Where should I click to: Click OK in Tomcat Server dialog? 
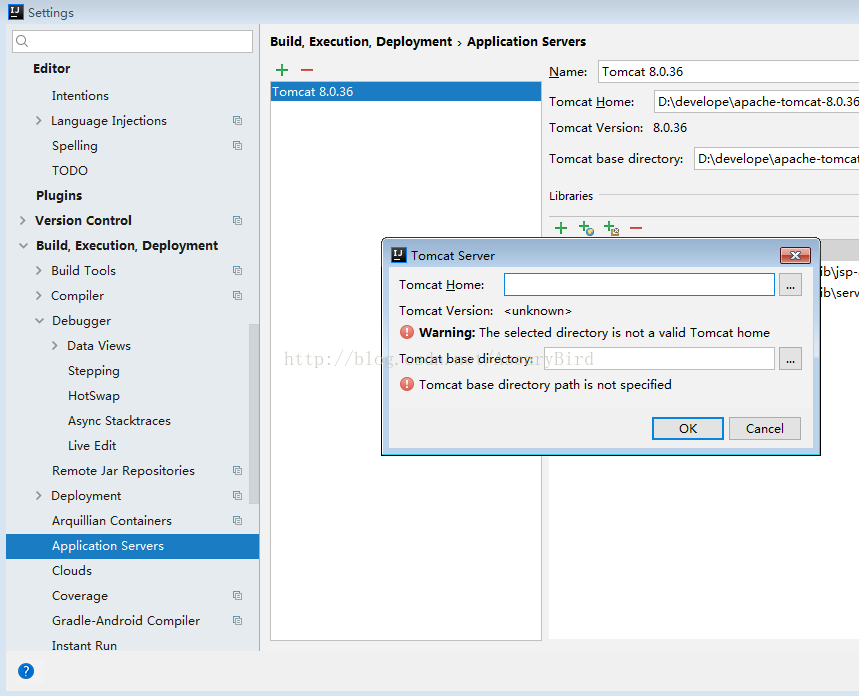tap(688, 429)
